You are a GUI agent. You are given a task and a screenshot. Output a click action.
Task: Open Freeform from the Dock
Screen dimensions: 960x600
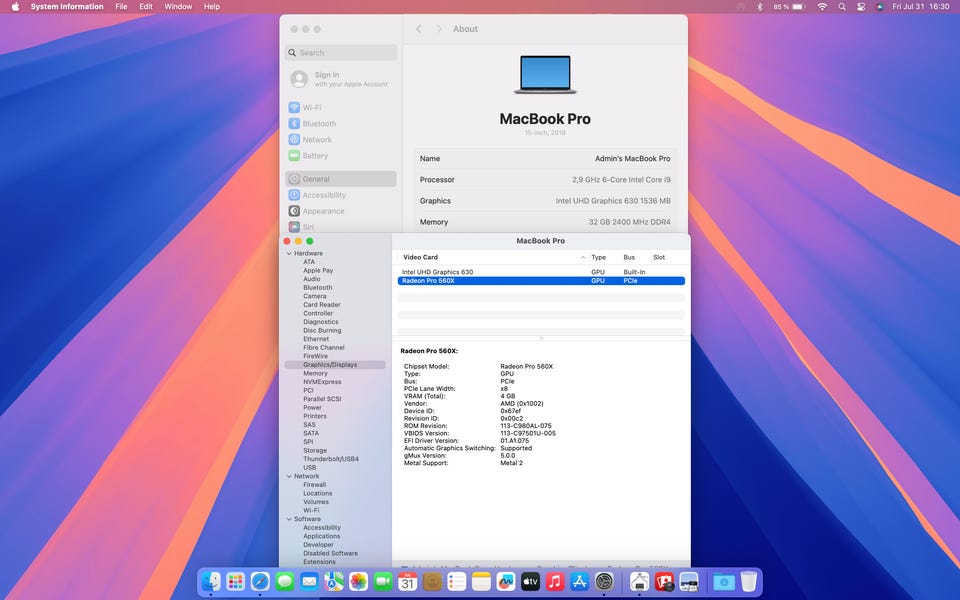(x=506, y=581)
